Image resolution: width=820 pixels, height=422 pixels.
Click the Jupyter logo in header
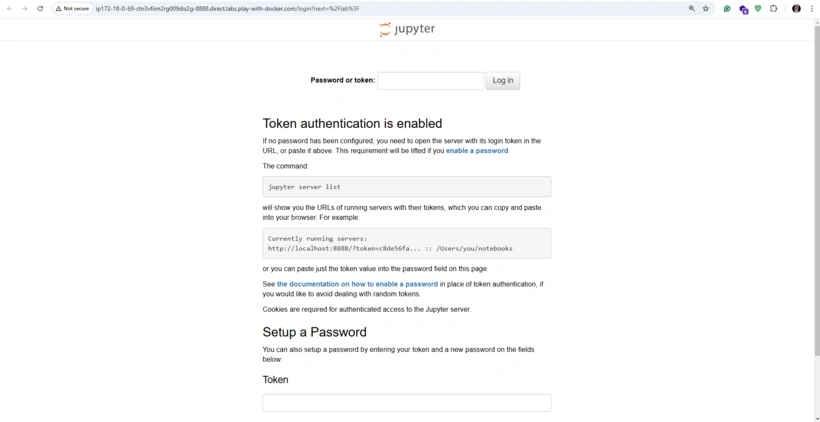click(x=407, y=29)
